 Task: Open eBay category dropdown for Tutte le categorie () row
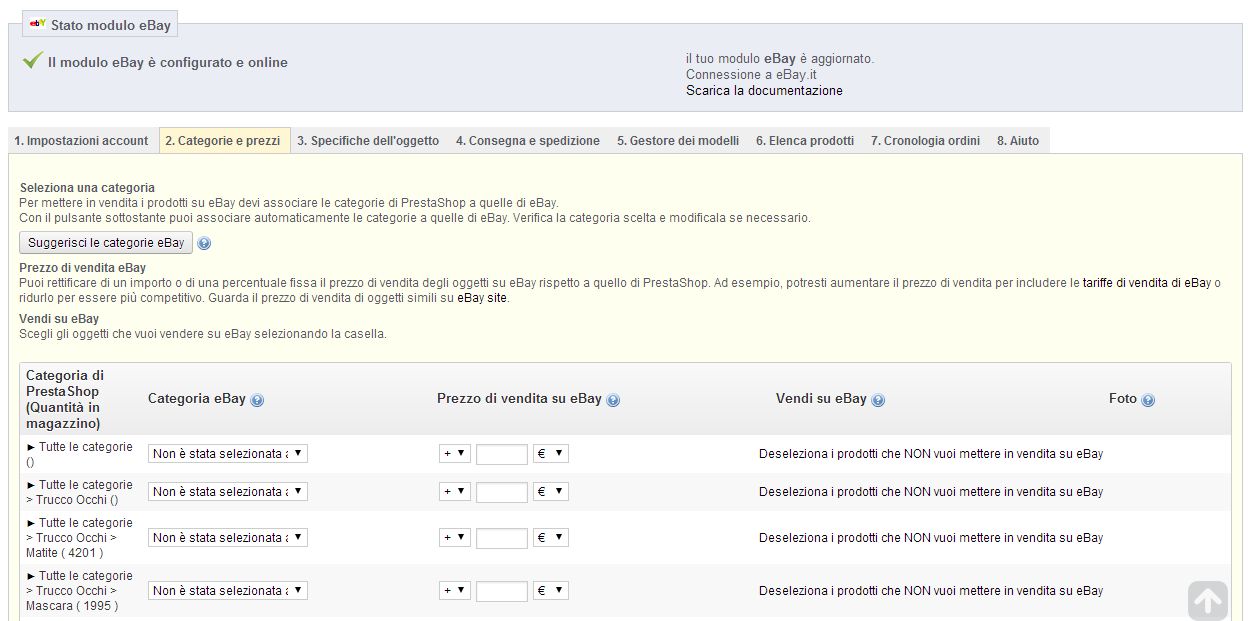point(228,454)
